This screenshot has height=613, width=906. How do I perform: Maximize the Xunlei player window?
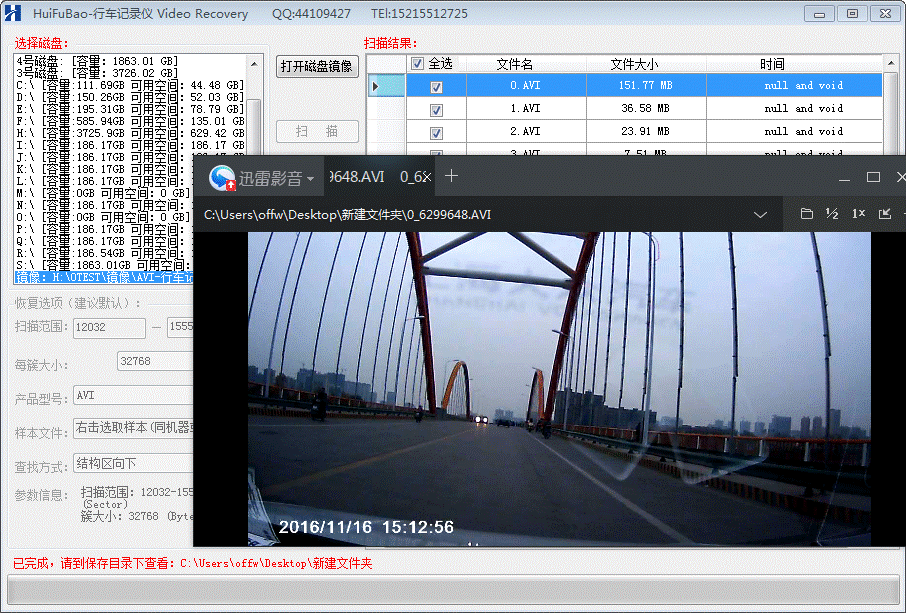click(x=874, y=177)
